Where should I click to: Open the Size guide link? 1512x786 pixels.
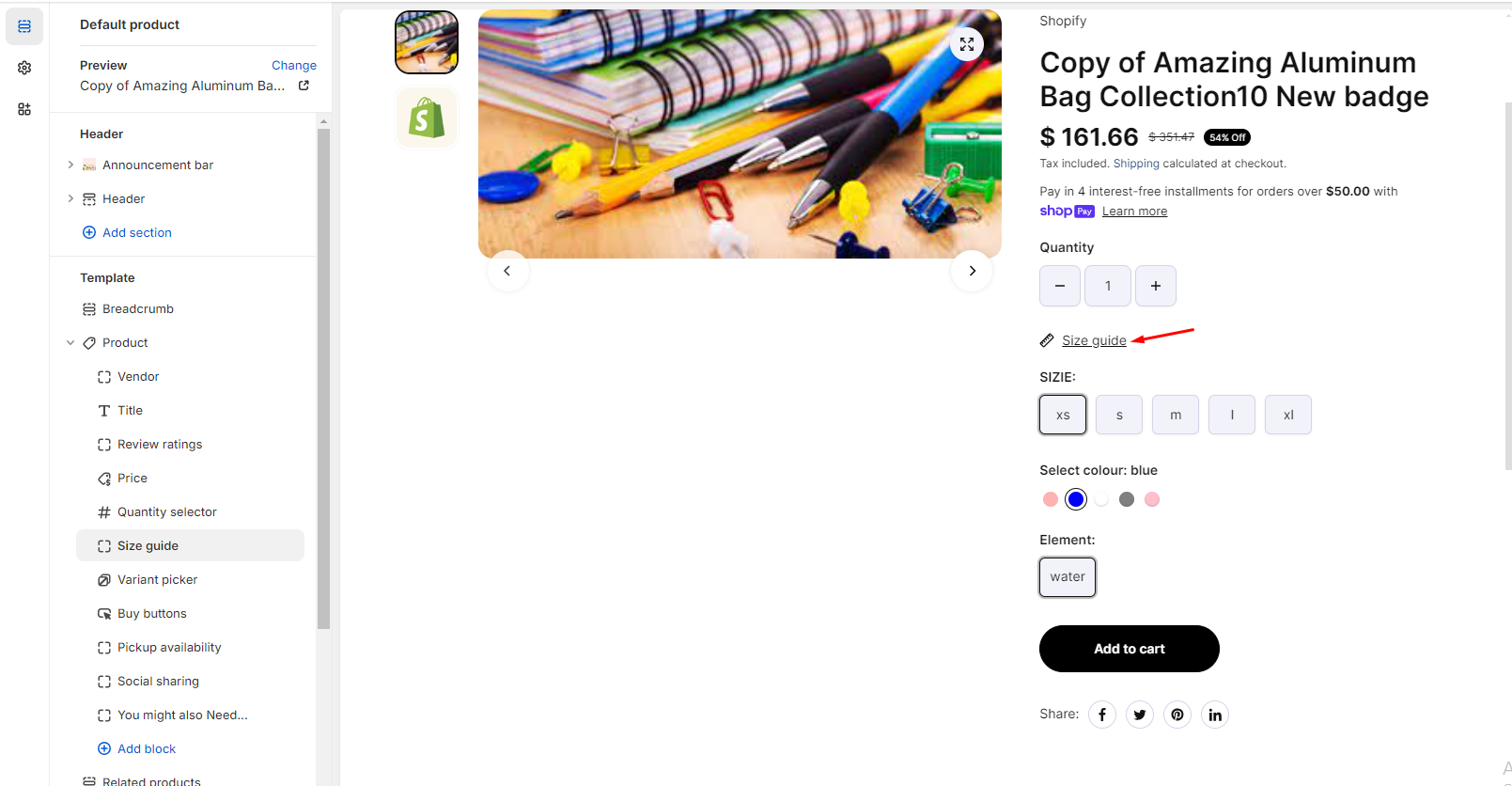point(1094,340)
